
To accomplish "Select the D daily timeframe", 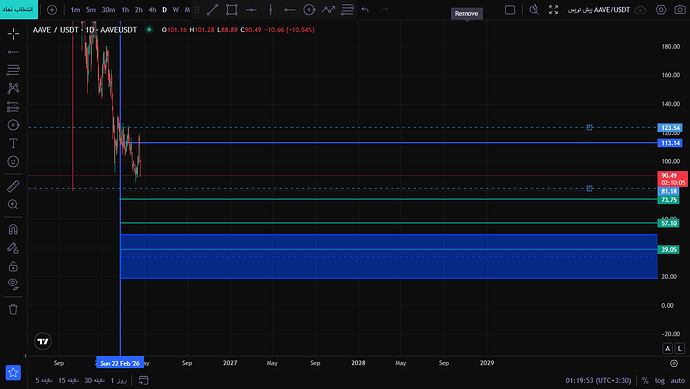I will tap(165, 10).
